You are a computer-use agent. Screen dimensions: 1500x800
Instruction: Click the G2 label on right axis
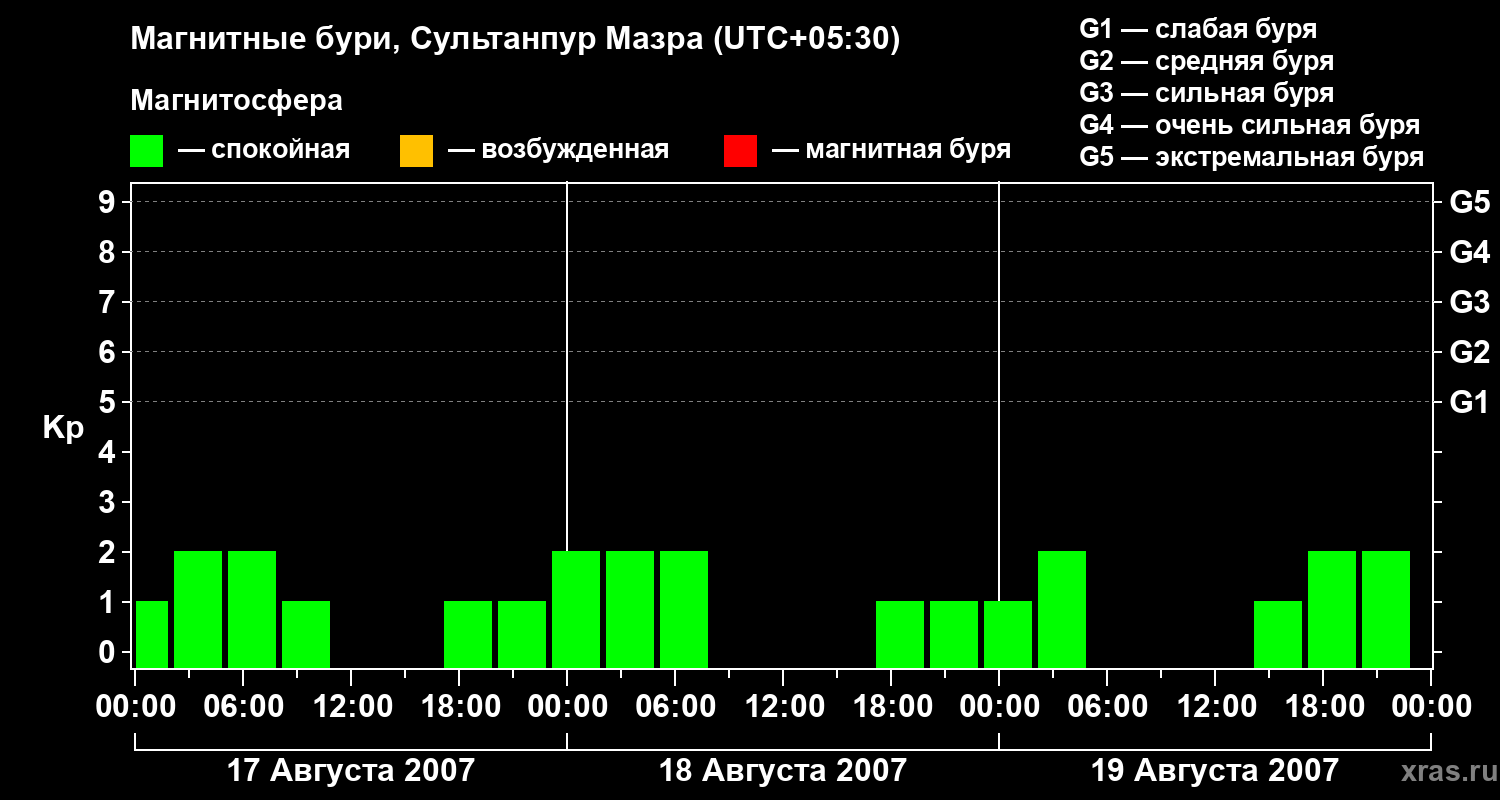pos(1470,352)
